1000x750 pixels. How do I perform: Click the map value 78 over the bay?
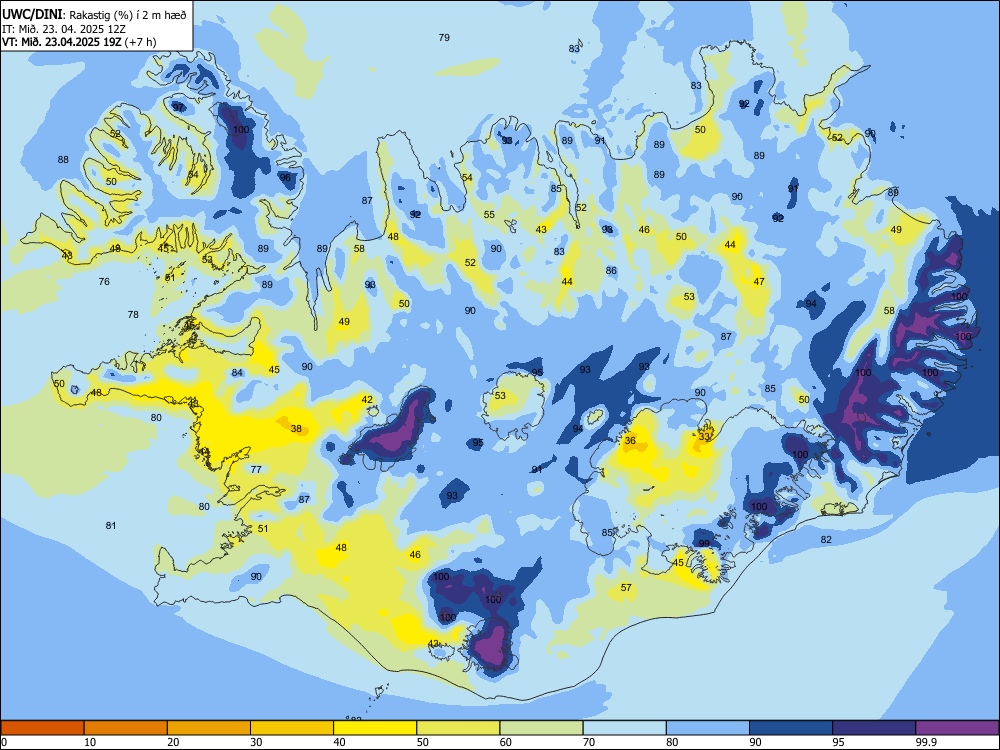[133, 314]
